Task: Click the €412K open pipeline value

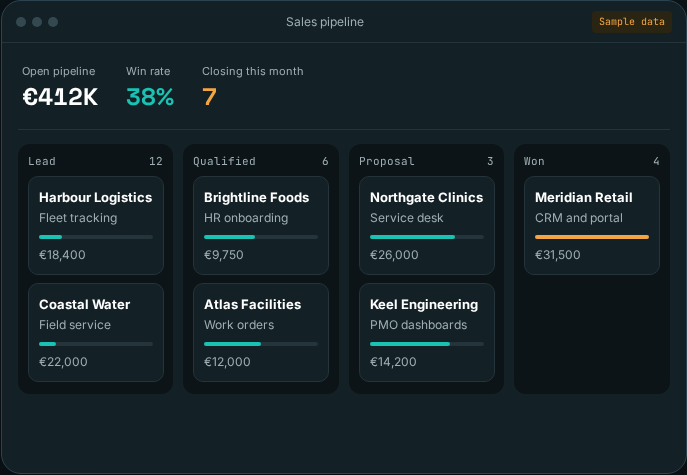Action: 60,97
